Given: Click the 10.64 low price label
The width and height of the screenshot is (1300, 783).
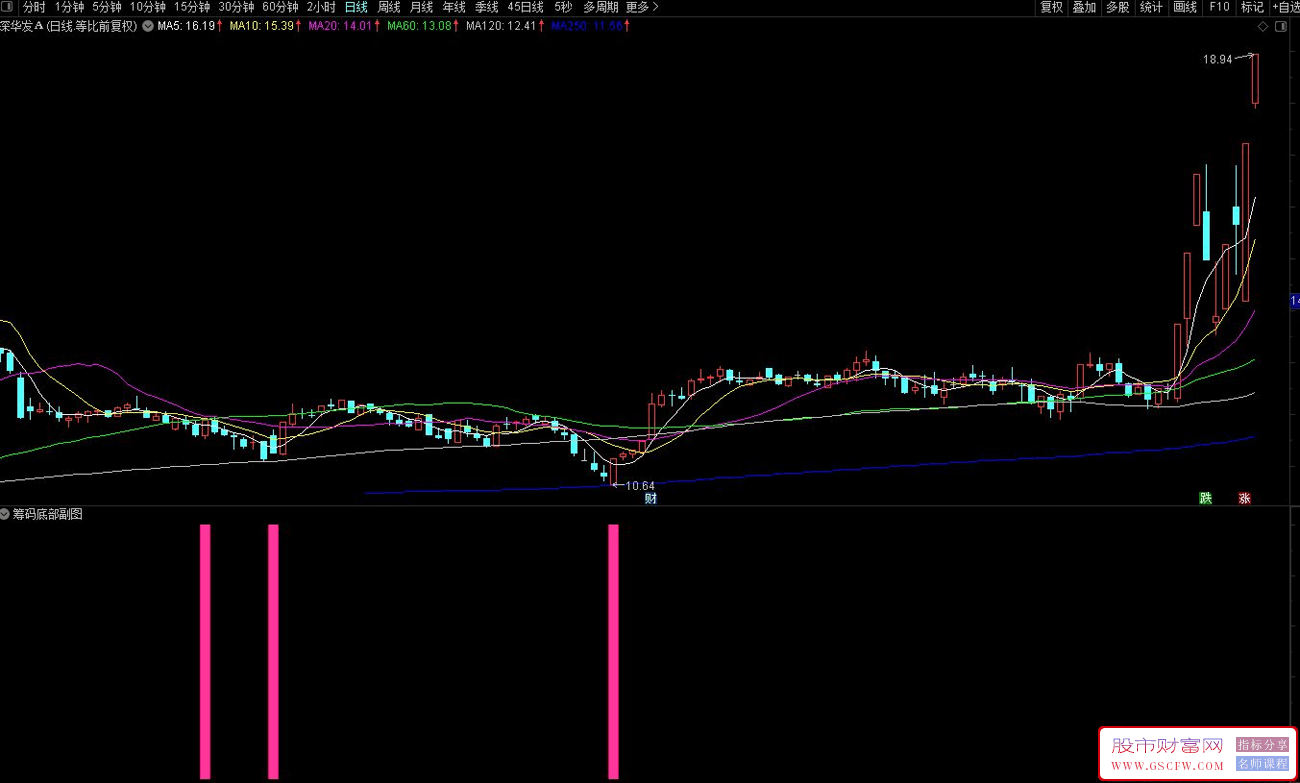Looking at the screenshot, I should coord(640,486).
